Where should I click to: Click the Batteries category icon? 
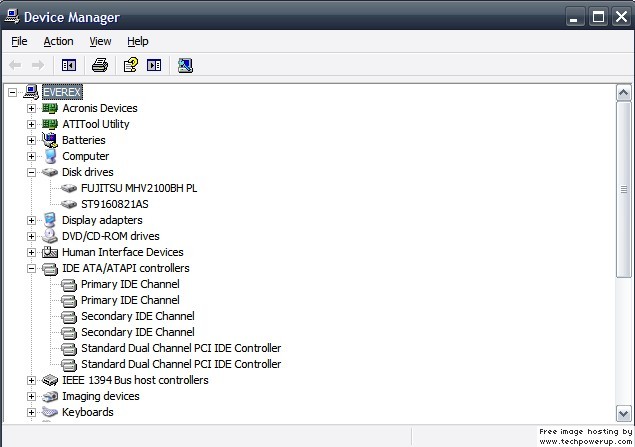tap(50, 140)
